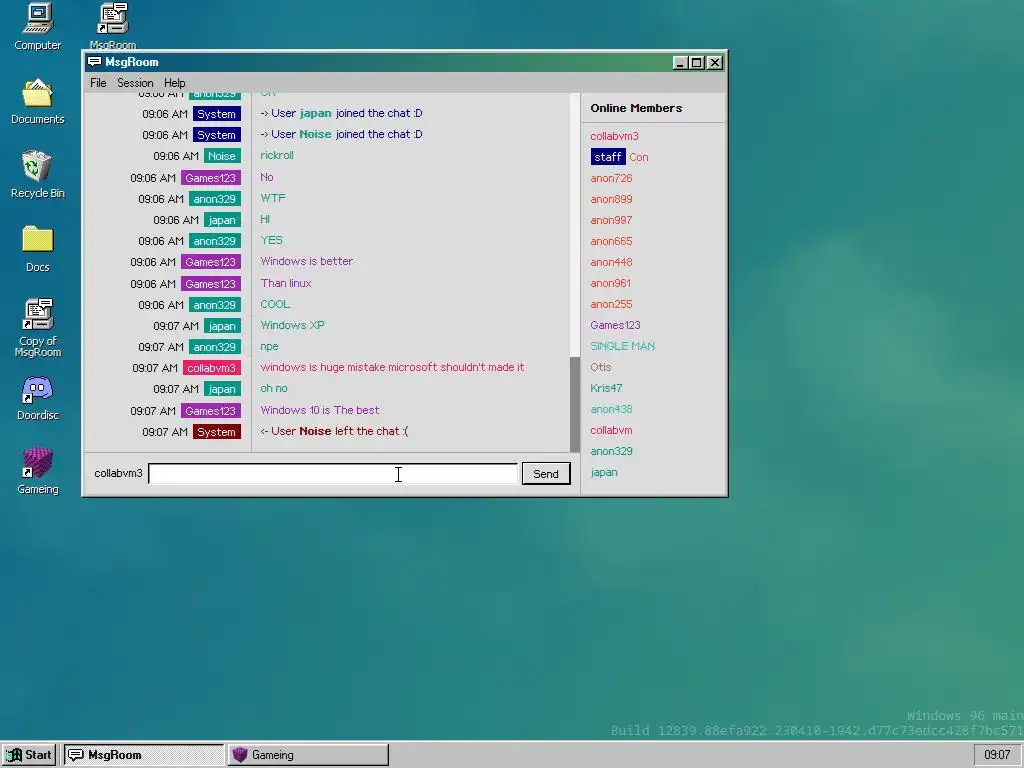Click 'windows is huge mistake' message
Screen dimensions: 1024x768
click(392, 367)
